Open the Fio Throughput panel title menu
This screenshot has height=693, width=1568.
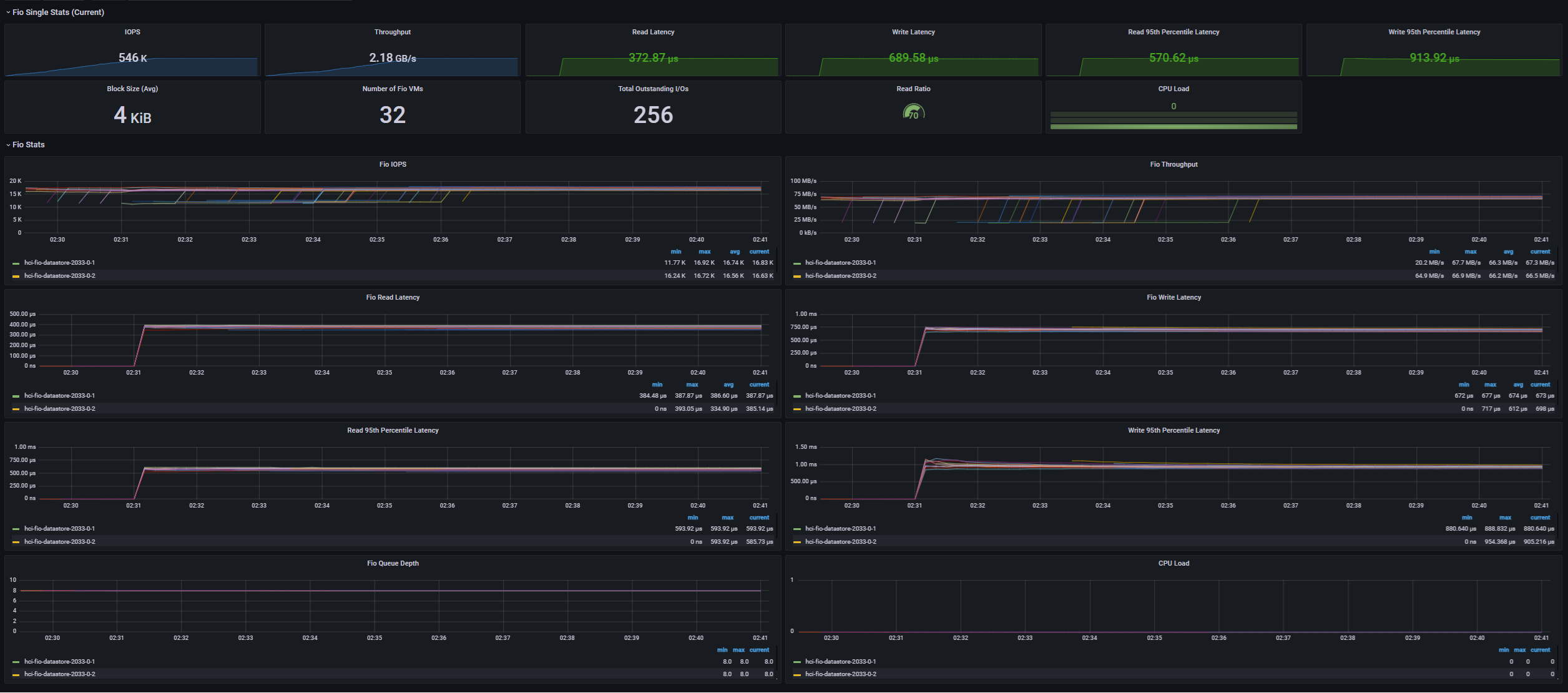click(x=1174, y=164)
